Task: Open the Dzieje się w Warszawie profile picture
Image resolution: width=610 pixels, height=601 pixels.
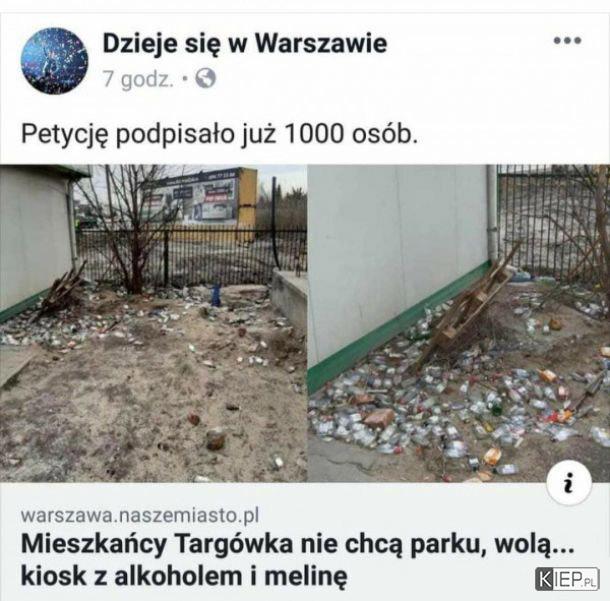Action: (x=54, y=61)
